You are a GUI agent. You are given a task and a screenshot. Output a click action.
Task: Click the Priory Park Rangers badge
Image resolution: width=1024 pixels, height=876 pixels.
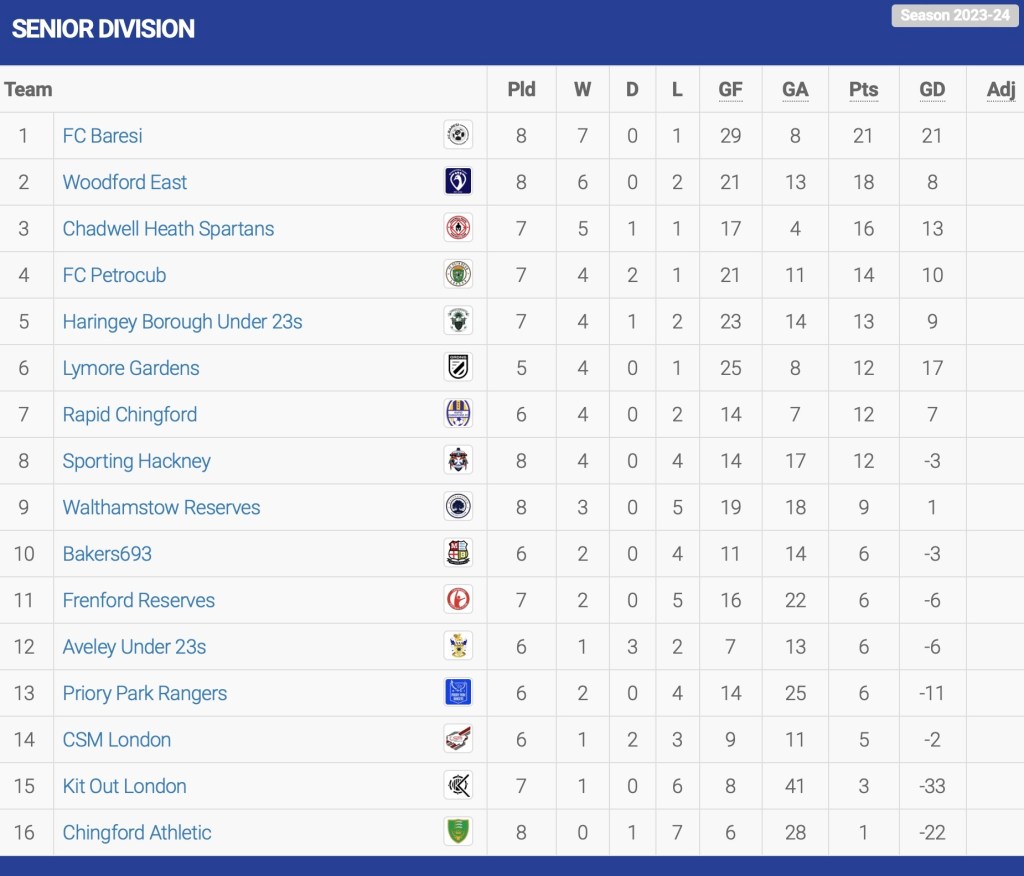click(458, 692)
